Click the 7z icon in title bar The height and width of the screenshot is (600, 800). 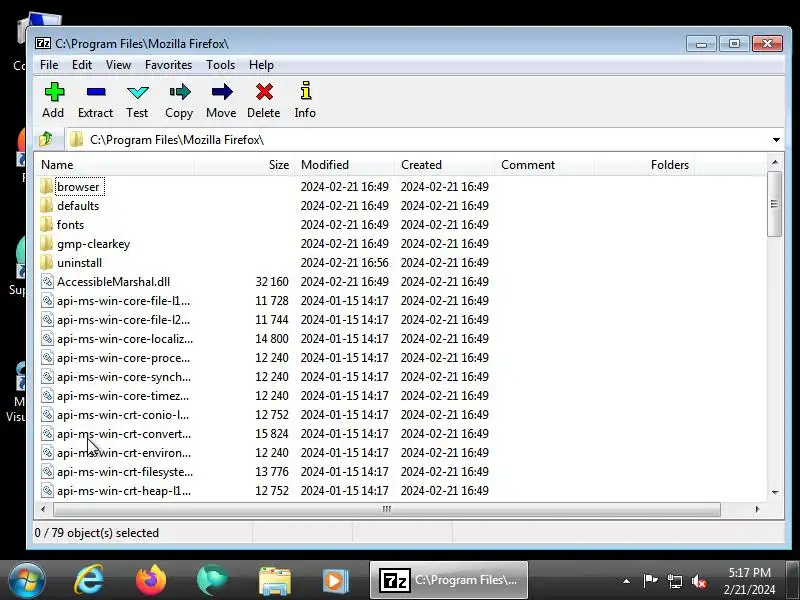(43, 43)
